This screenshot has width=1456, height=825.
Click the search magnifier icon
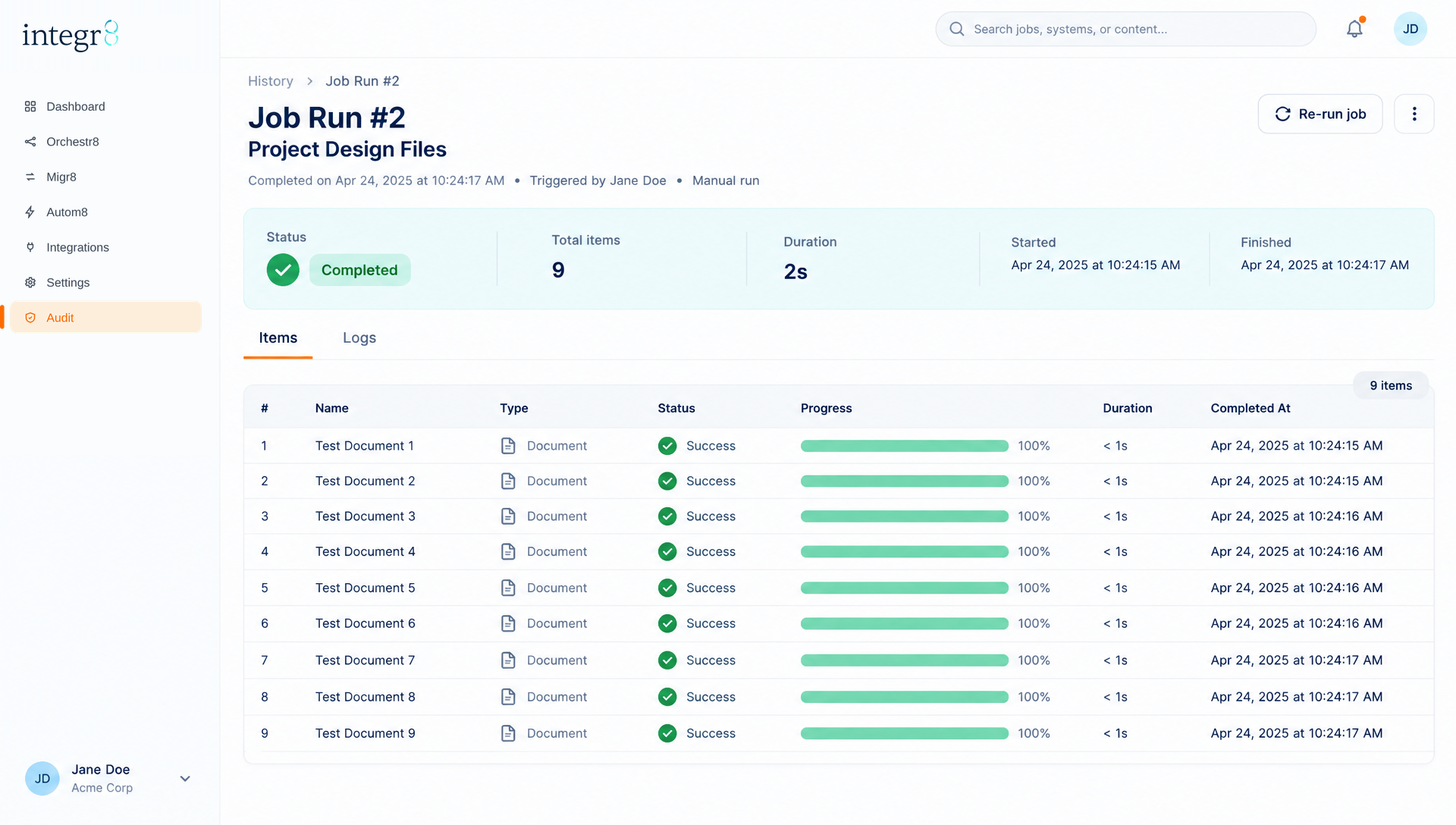[957, 29]
